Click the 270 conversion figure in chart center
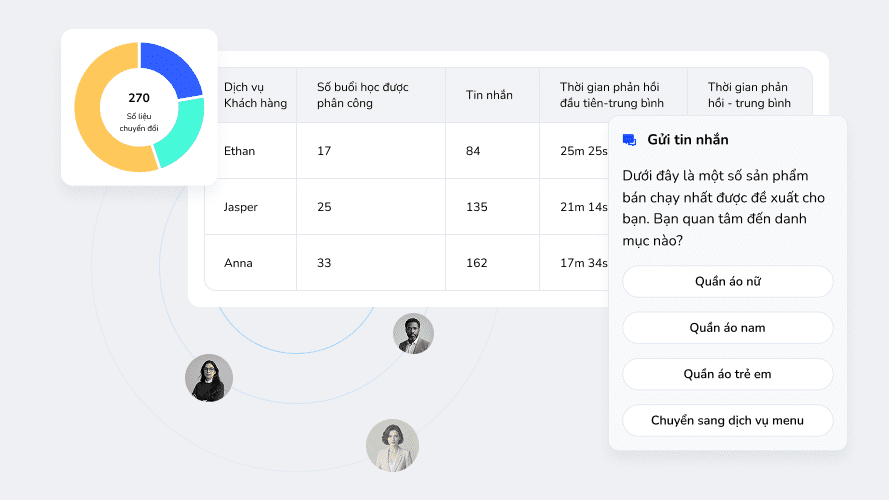Viewport: 889px width, 500px height. (x=139, y=98)
